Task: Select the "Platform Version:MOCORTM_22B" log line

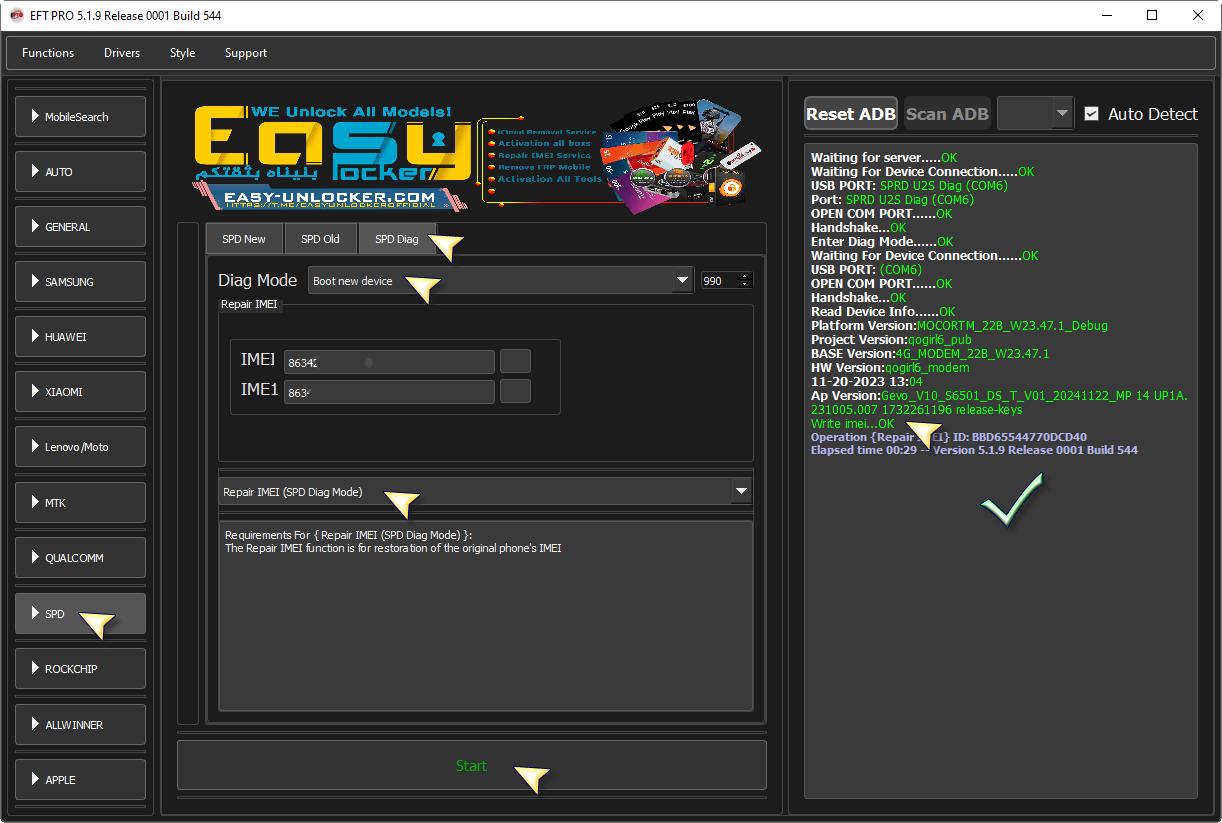Action: coord(959,326)
